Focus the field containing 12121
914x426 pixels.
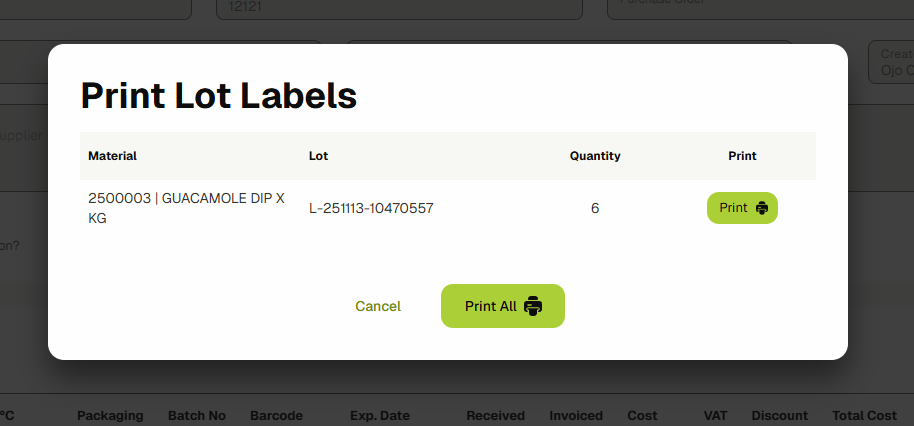point(398,7)
